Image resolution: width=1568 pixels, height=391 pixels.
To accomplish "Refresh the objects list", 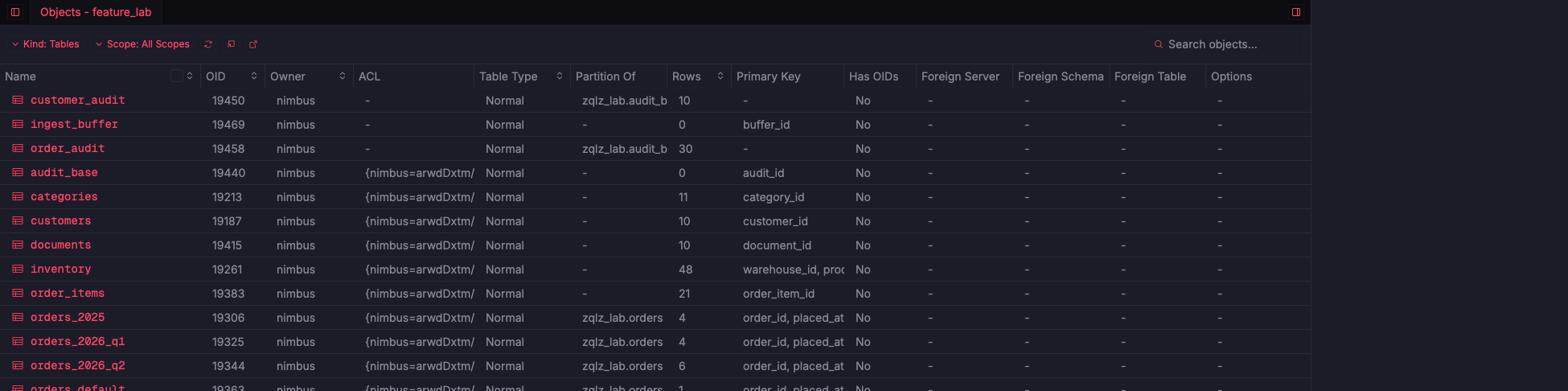I will 208,44.
